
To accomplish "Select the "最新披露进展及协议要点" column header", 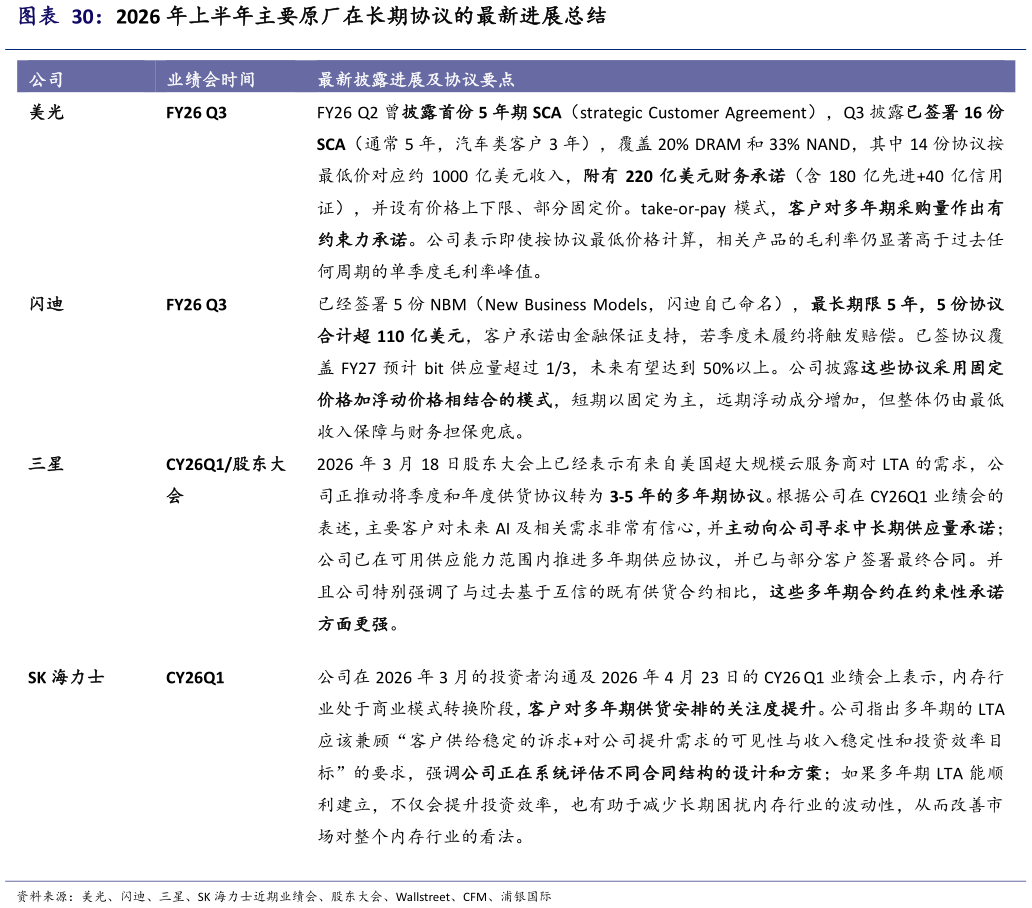I will pos(416,80).
